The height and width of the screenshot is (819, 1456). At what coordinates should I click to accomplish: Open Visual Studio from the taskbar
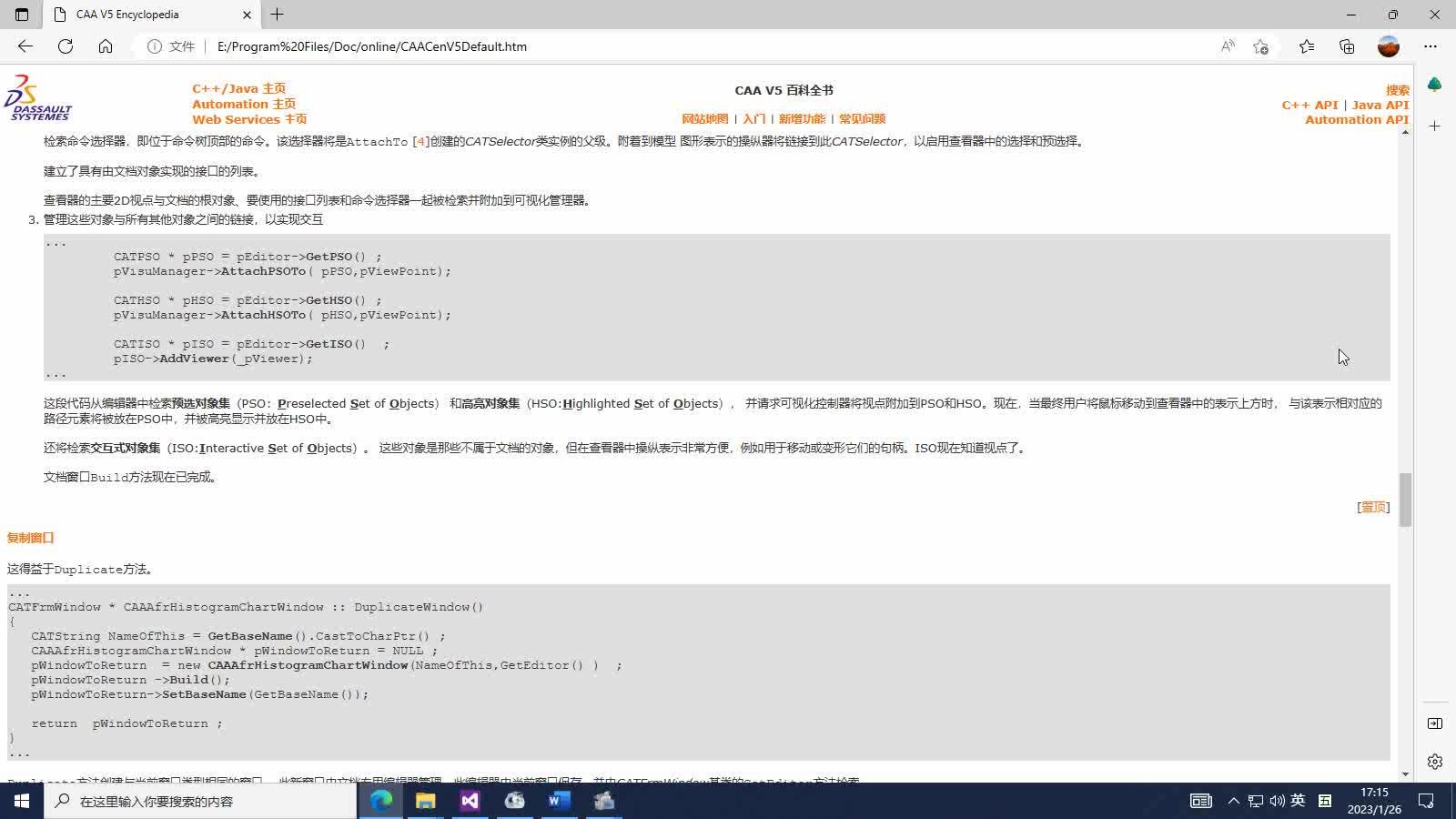(x=470, y=801)
